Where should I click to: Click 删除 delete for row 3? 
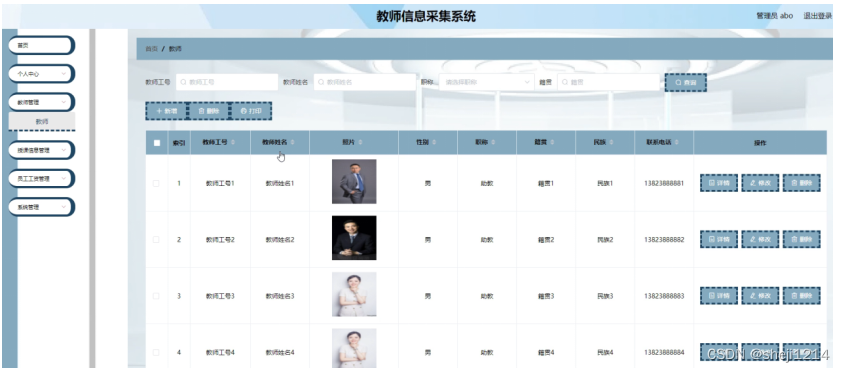pyautogui.click(x=801, y=296)
